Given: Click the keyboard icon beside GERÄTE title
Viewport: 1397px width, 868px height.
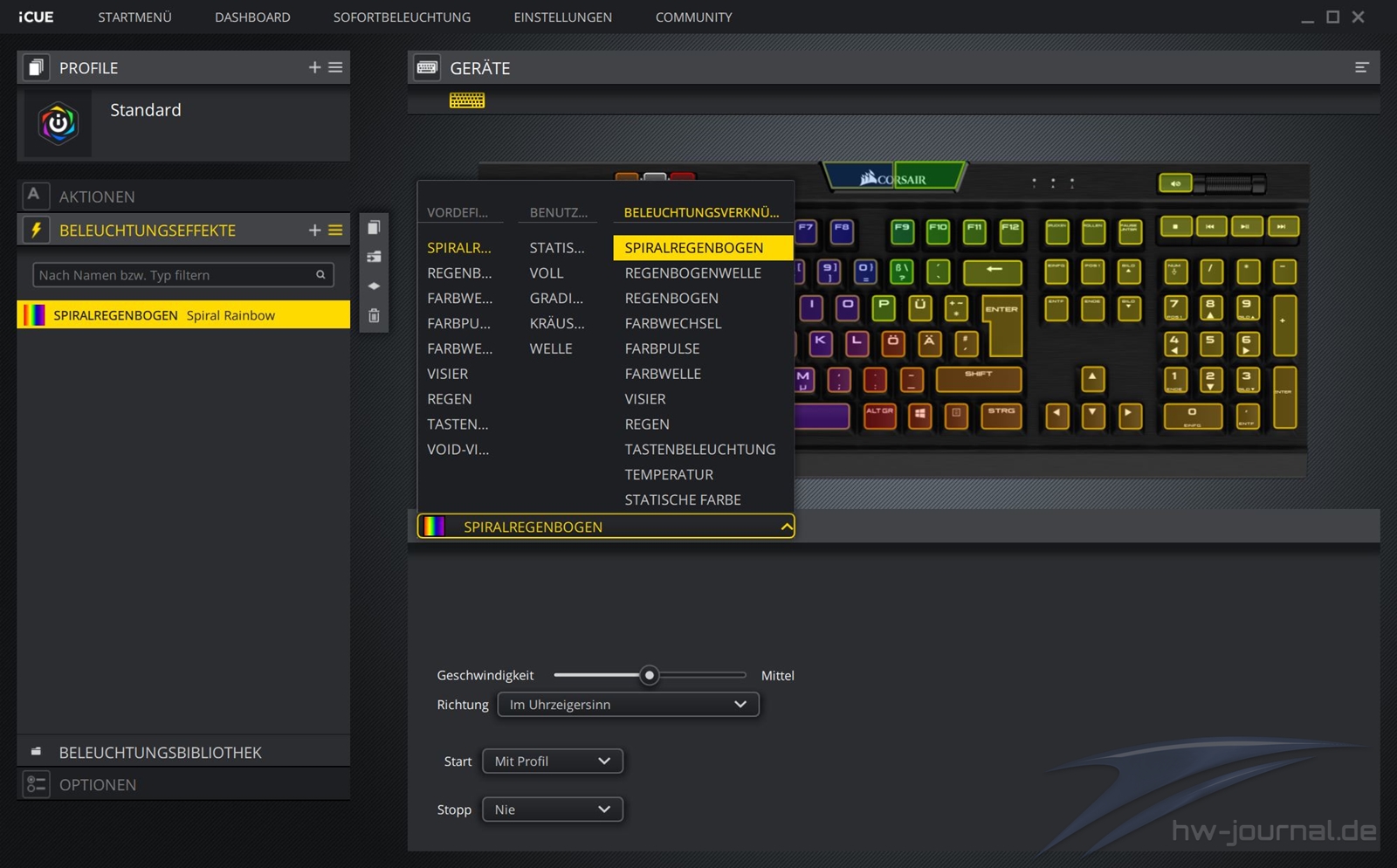Looking at the screenshot, I should pyautogui.click(x=427, y=67).
